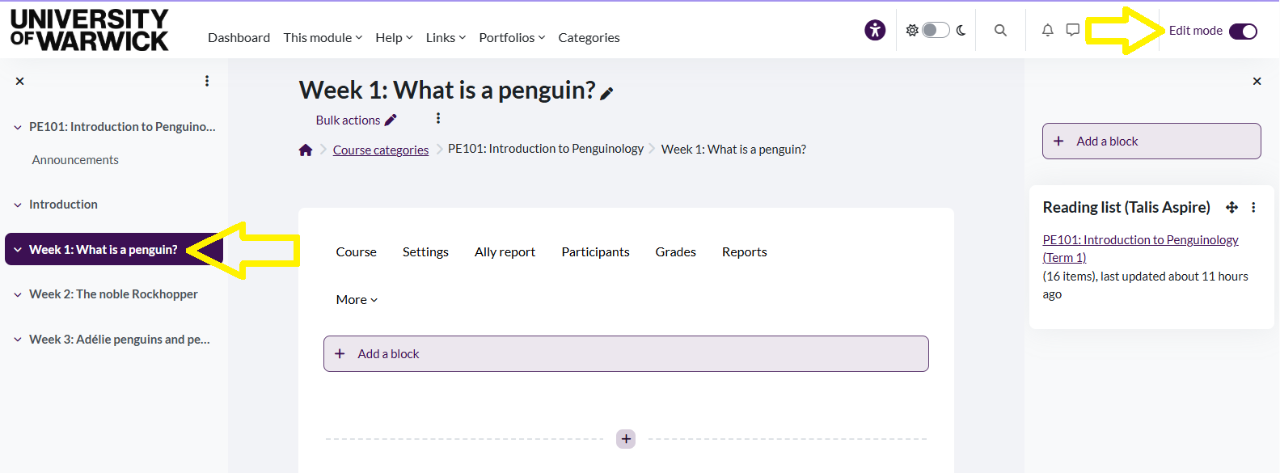Open the accessibility tools icon

tap(875, 30)
